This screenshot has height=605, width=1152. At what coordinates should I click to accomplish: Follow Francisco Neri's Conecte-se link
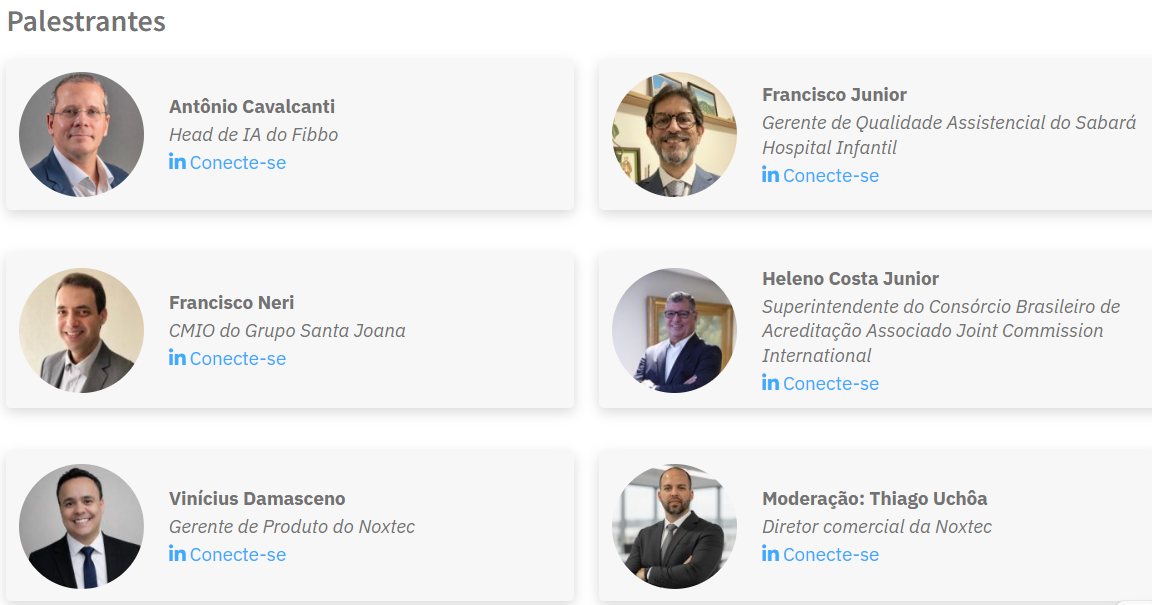pyautogui.click(x=238, y=359)
